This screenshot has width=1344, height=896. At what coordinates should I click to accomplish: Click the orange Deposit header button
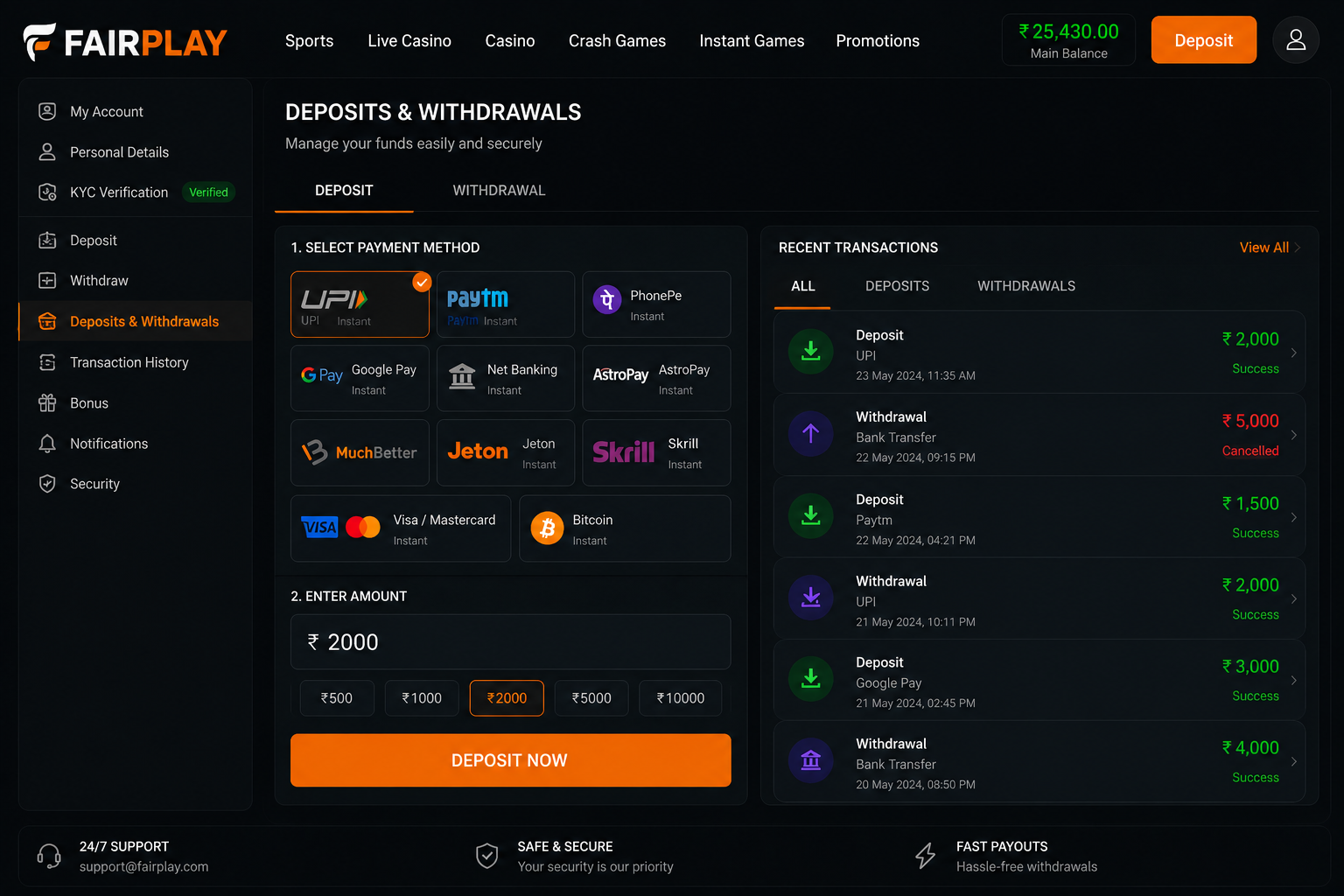tap(1203, 40)
